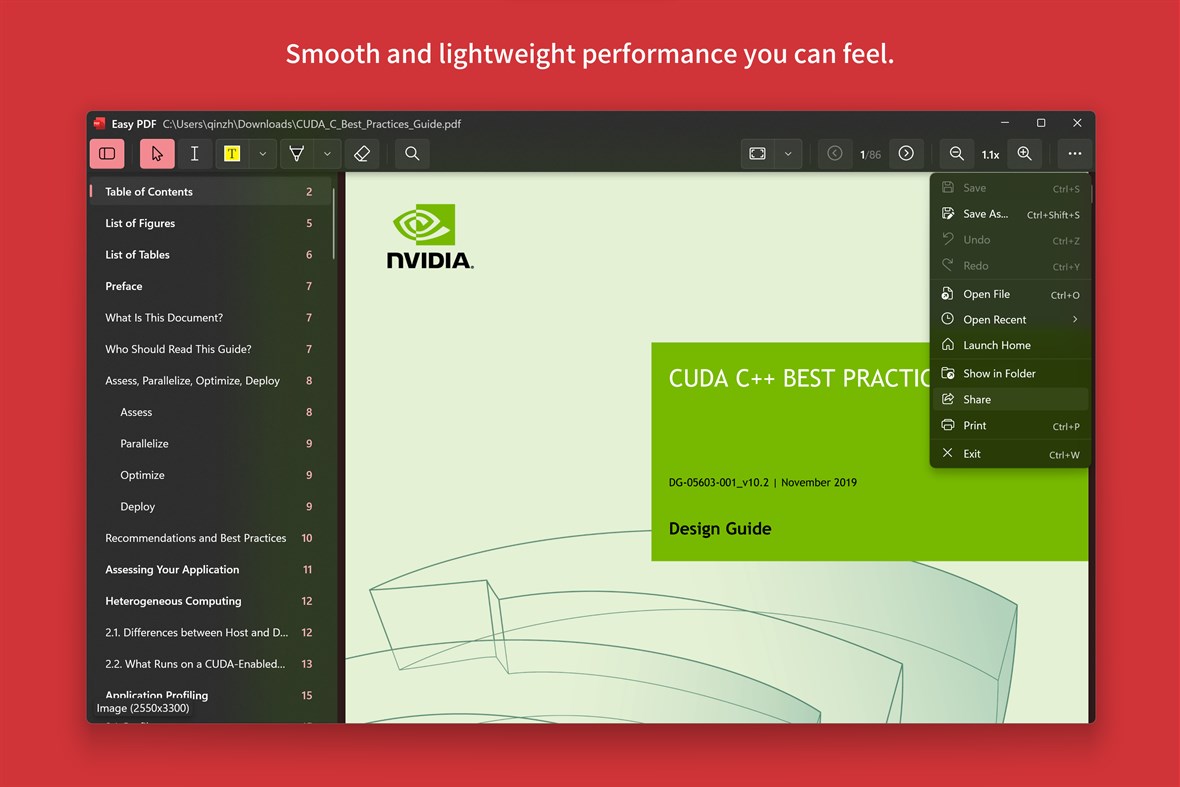
Task: Jump to List of Figures entry
Action: (210, 223)
